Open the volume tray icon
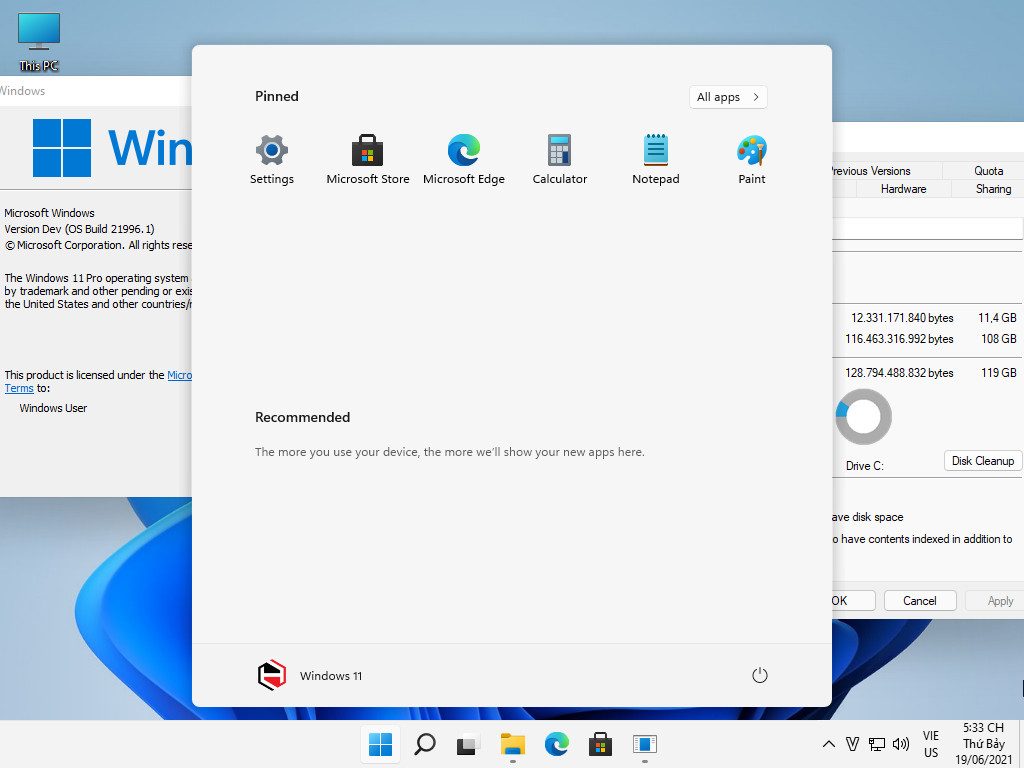This screenshot has height=768, width=1024. pyautogui.click(x=901, y=744)
